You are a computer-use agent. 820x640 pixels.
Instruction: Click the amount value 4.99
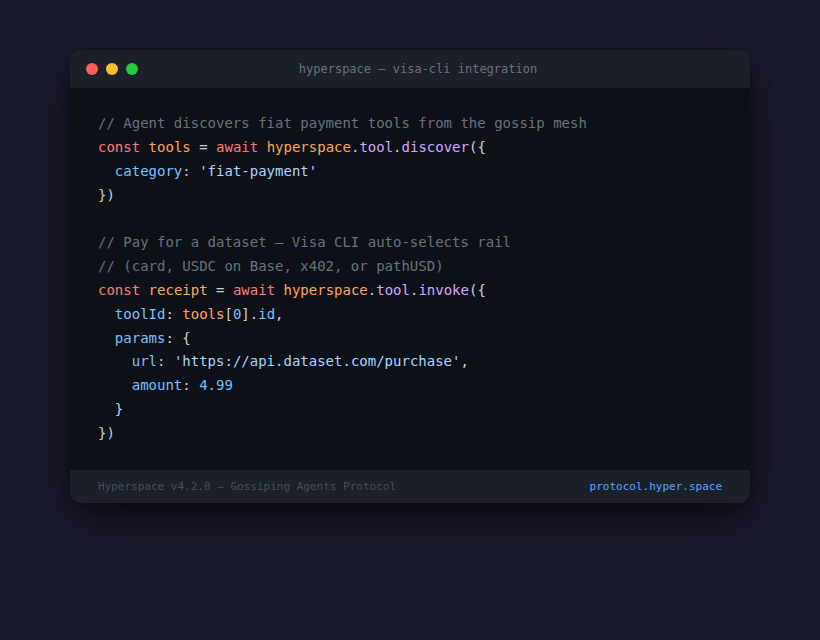215,385
